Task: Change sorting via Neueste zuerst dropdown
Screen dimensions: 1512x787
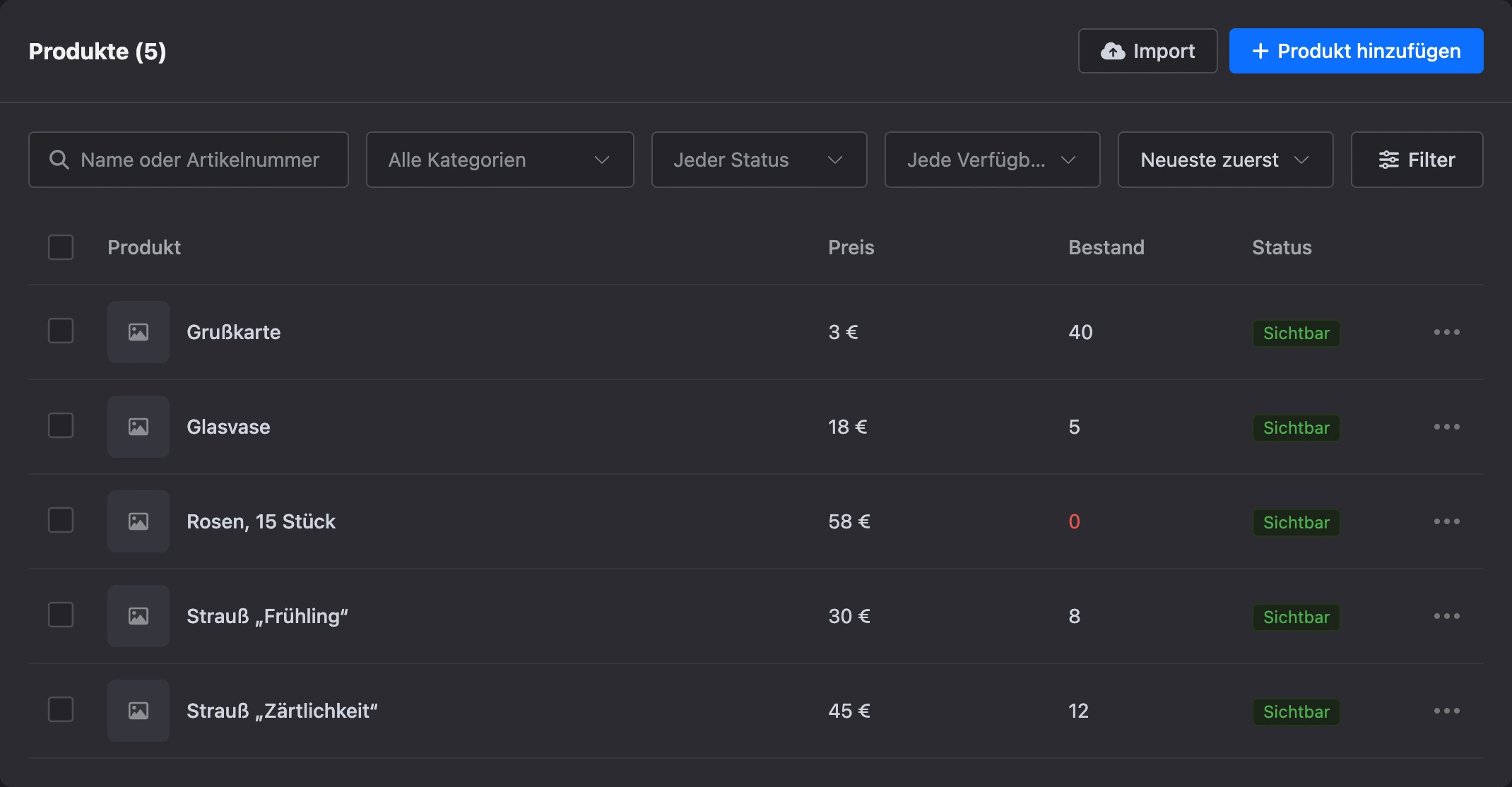Action: click(1226, 160)
